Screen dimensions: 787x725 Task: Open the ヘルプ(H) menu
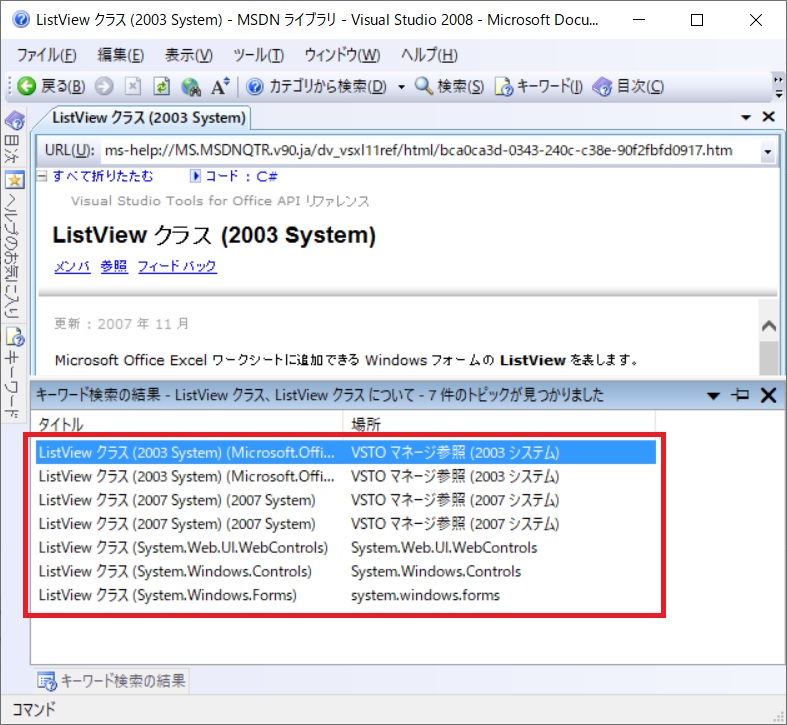coord(429,55)
